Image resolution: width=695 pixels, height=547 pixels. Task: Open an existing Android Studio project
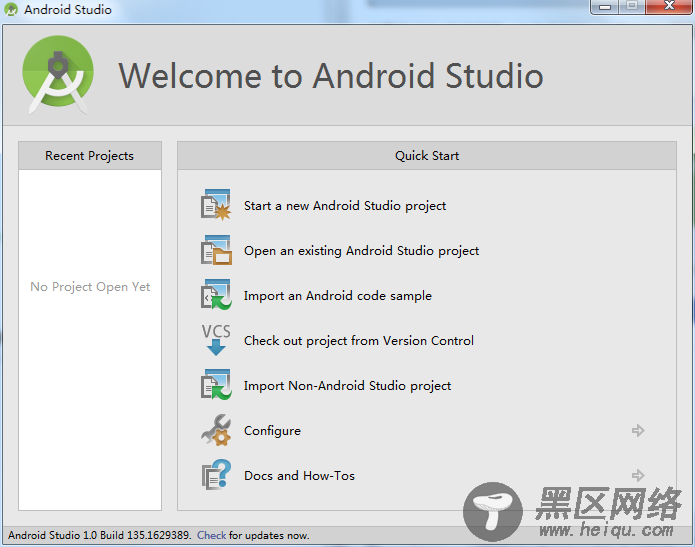[x=361, y=251]
